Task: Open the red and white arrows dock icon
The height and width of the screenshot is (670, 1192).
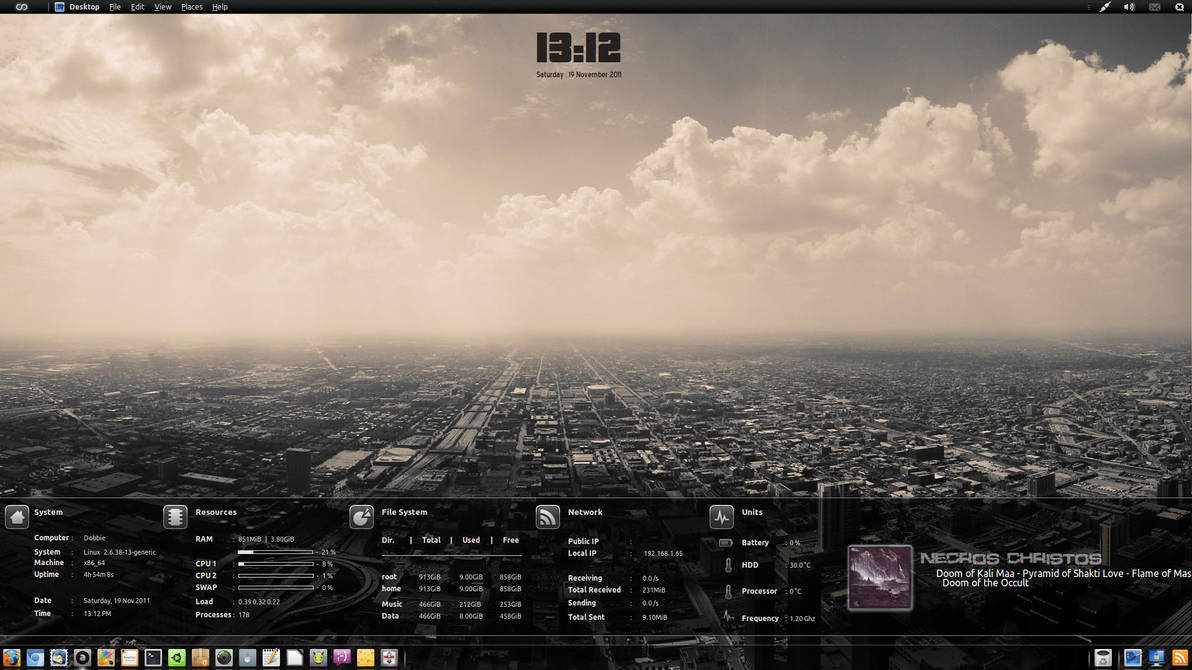Action: [x=388, y=658]
